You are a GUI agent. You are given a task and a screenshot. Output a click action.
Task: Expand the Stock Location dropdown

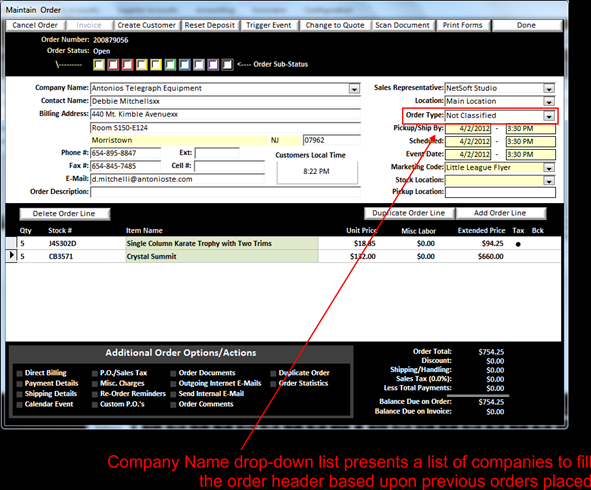pyautogui.click(x=549, y=181)
